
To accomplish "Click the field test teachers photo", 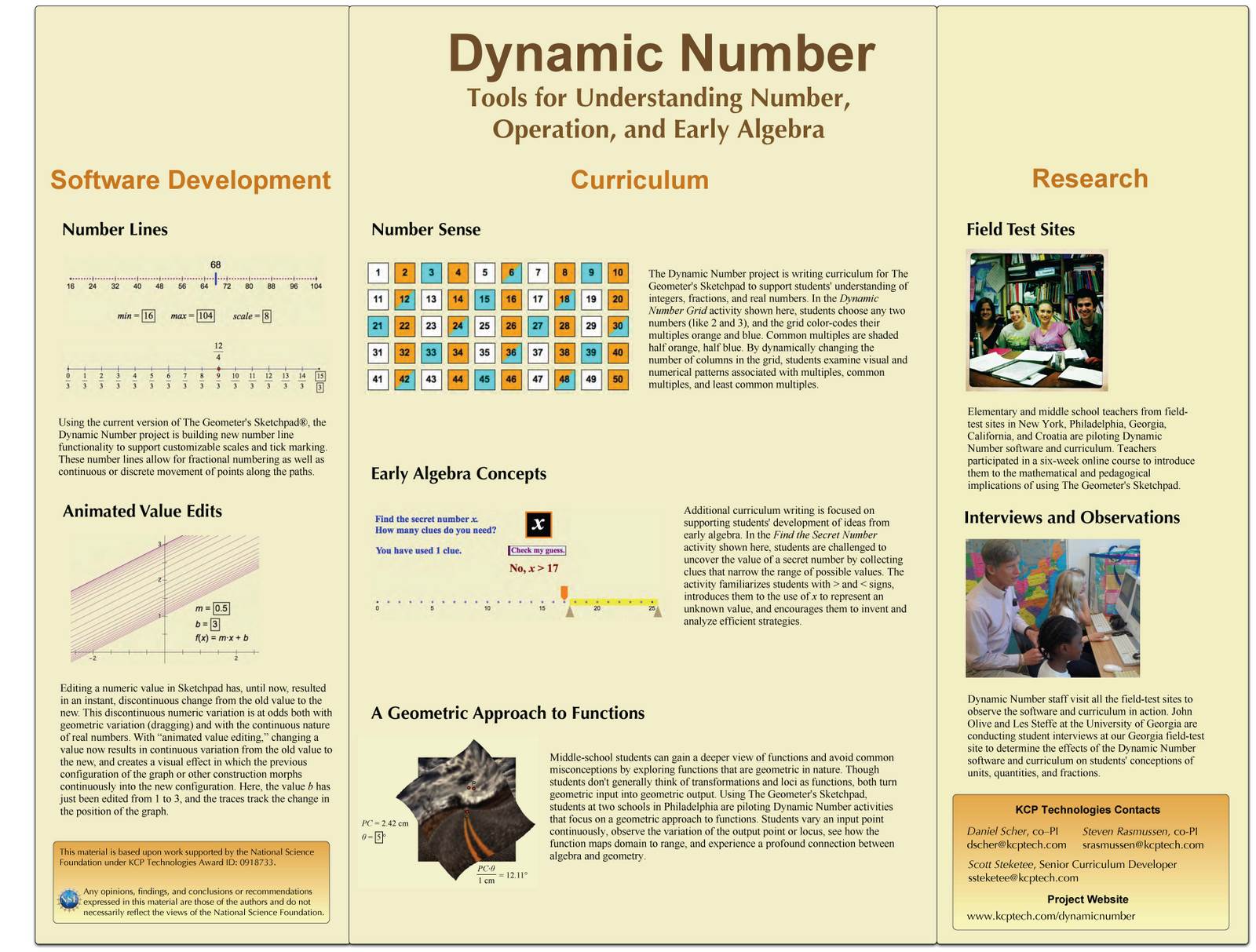I will [1037, 321].
